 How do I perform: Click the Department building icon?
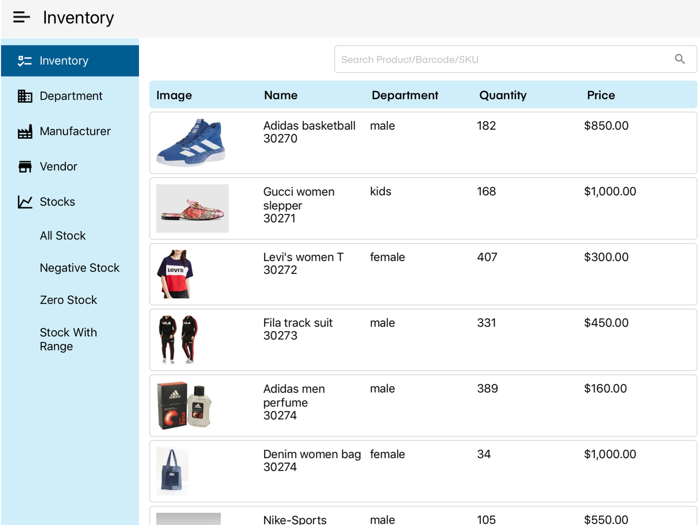[x=25, y=96]
